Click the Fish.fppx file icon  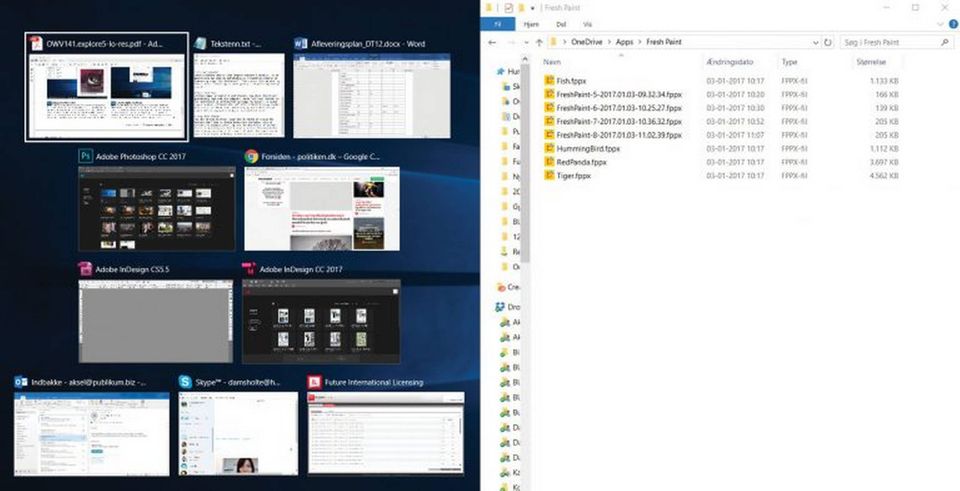[x=549, y=79]
